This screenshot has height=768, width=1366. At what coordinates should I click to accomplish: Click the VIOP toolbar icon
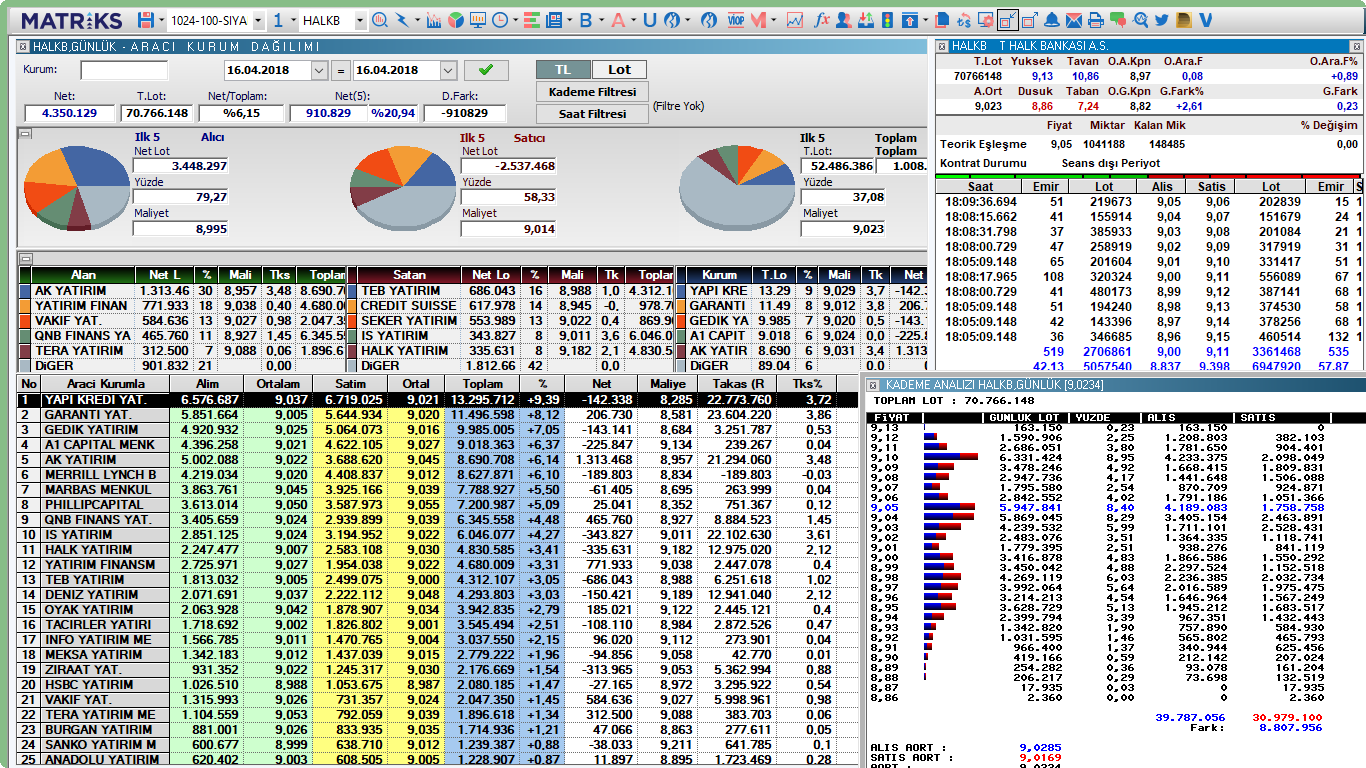click(736, 20)
